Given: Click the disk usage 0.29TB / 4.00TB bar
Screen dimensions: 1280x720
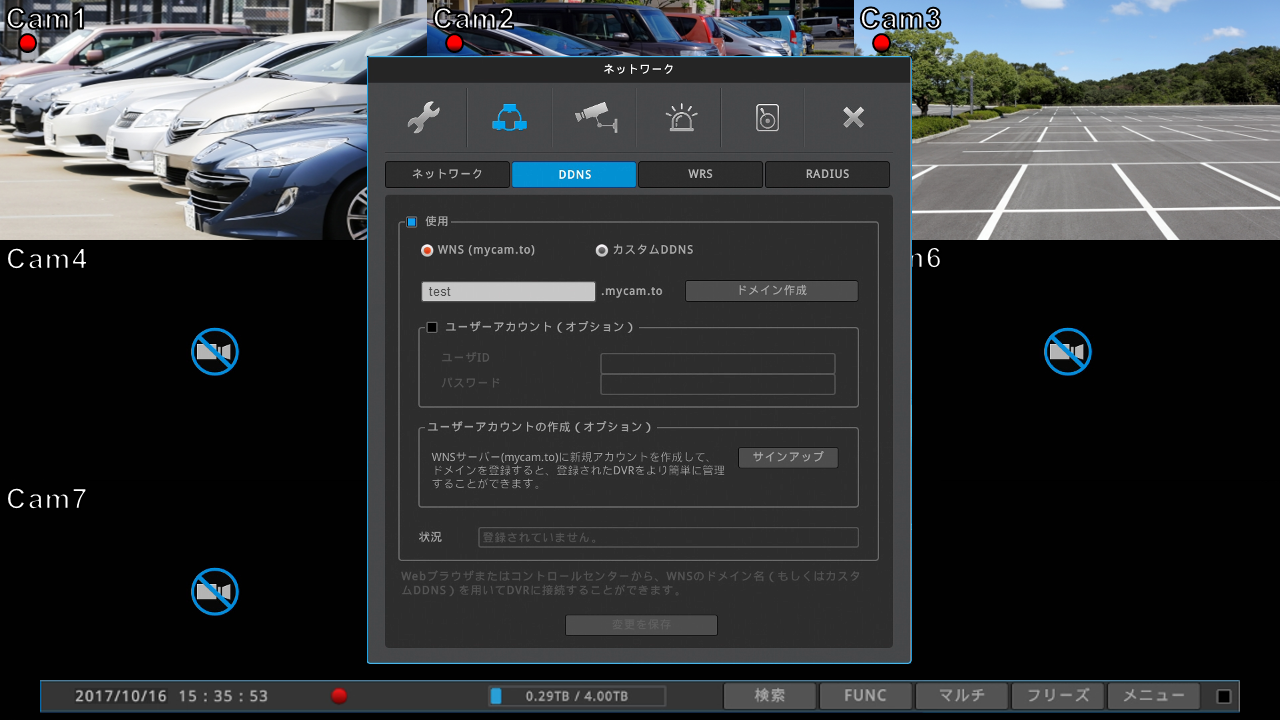Looking at the screenshot, I should coord(577,696).
